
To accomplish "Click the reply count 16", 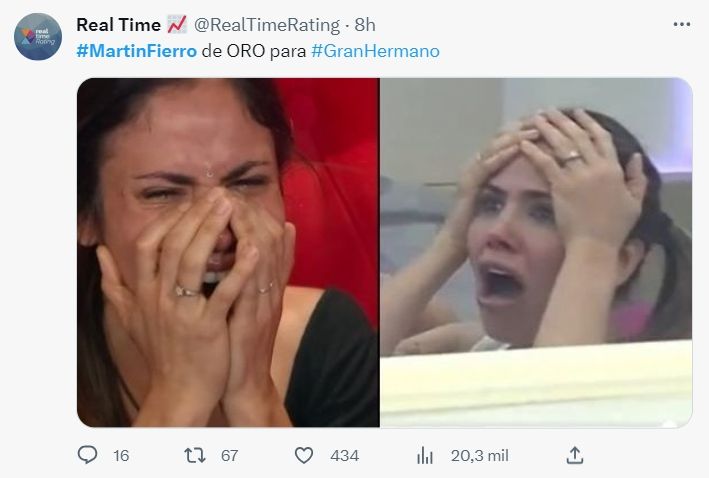I will [121, 455].
